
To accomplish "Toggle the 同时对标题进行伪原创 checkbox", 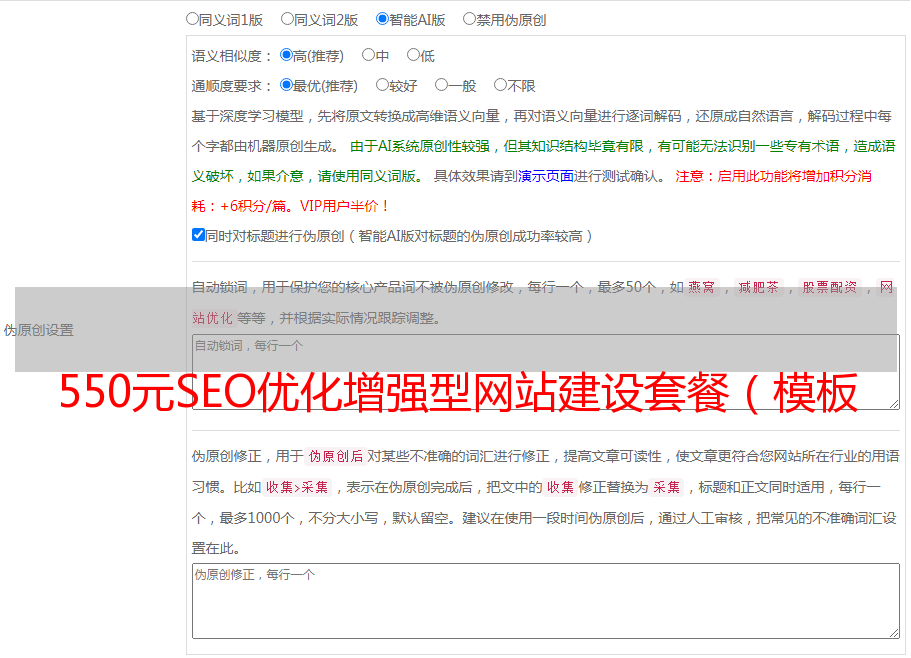I will (198, 235).
